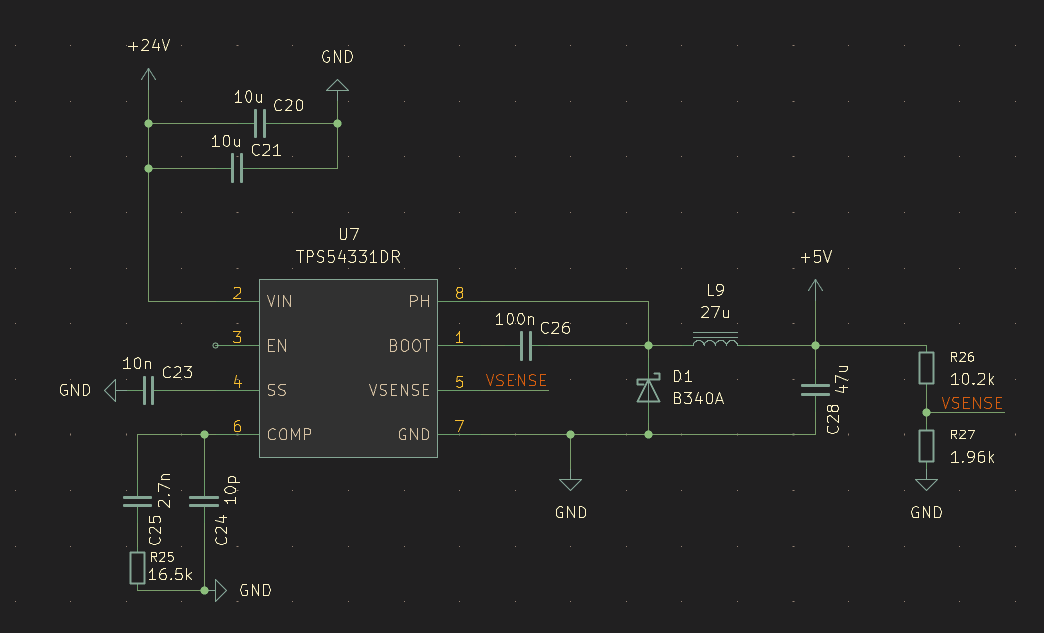Click the GND symbol above C20
Screen dimensions: 1044x633
(x=337, y=86)
